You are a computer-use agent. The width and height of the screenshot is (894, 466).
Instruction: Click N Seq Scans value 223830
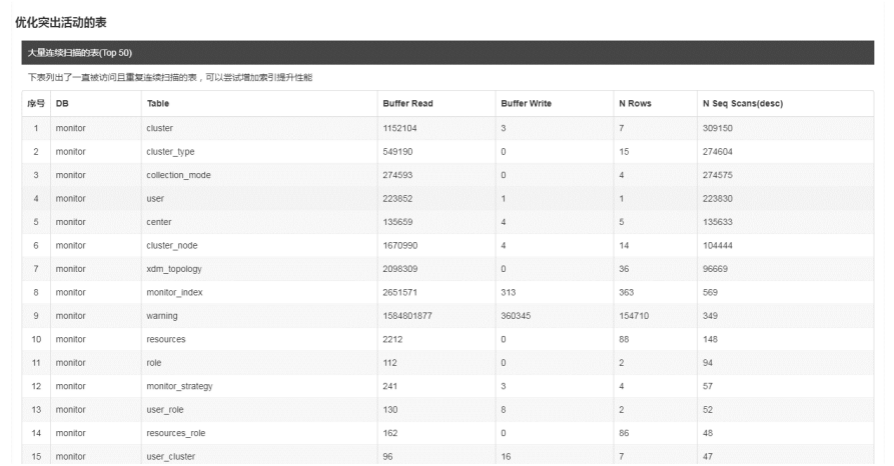[717, 198]
